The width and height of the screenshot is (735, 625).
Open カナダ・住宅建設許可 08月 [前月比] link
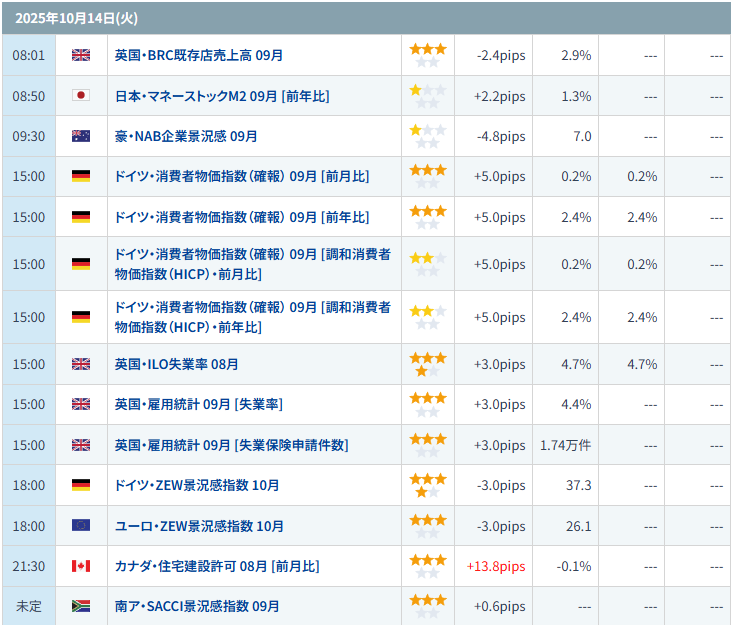click(x=217, y=566)
